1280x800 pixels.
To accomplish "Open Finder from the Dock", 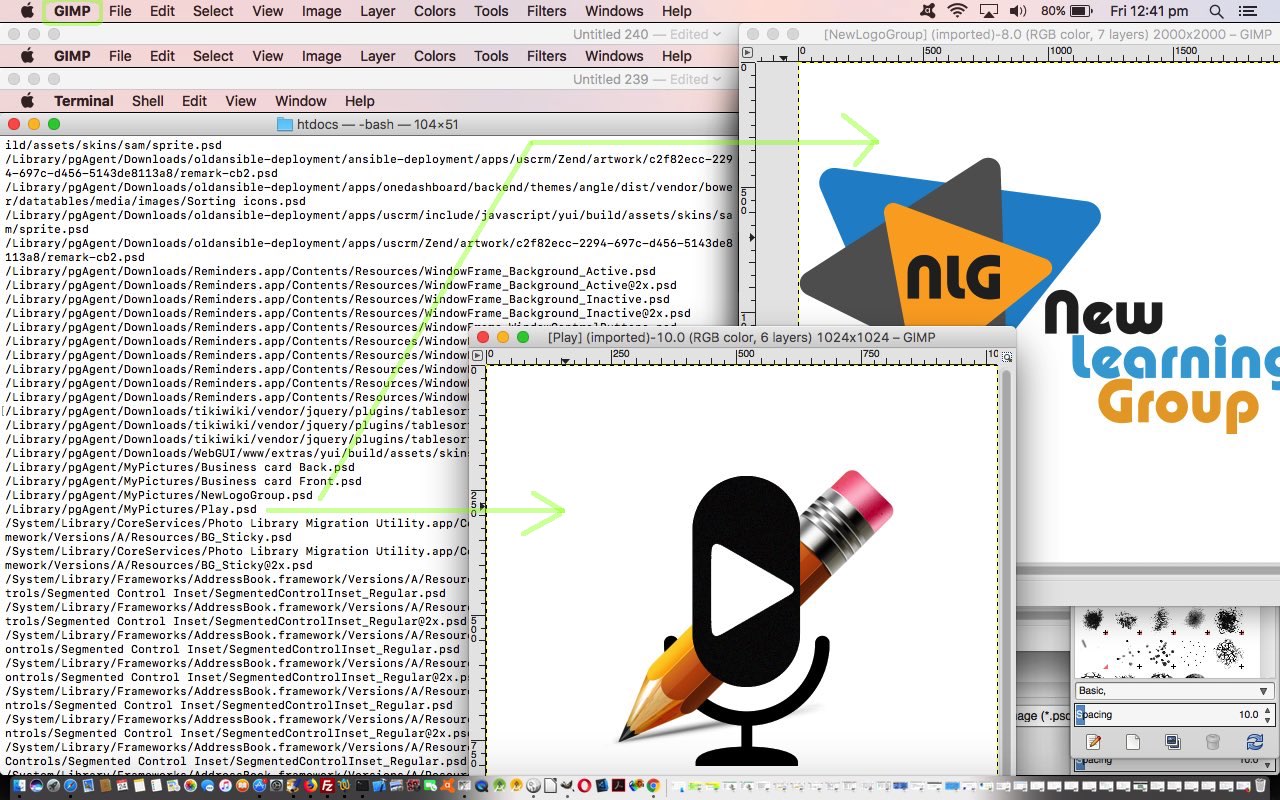I will [x=20, y=785].
